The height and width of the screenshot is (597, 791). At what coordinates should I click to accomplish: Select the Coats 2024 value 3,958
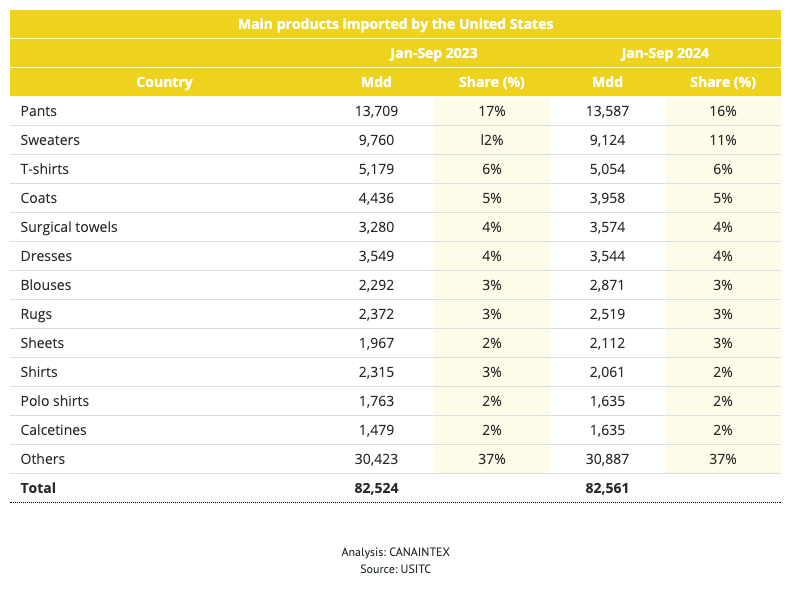click(607, 198)
